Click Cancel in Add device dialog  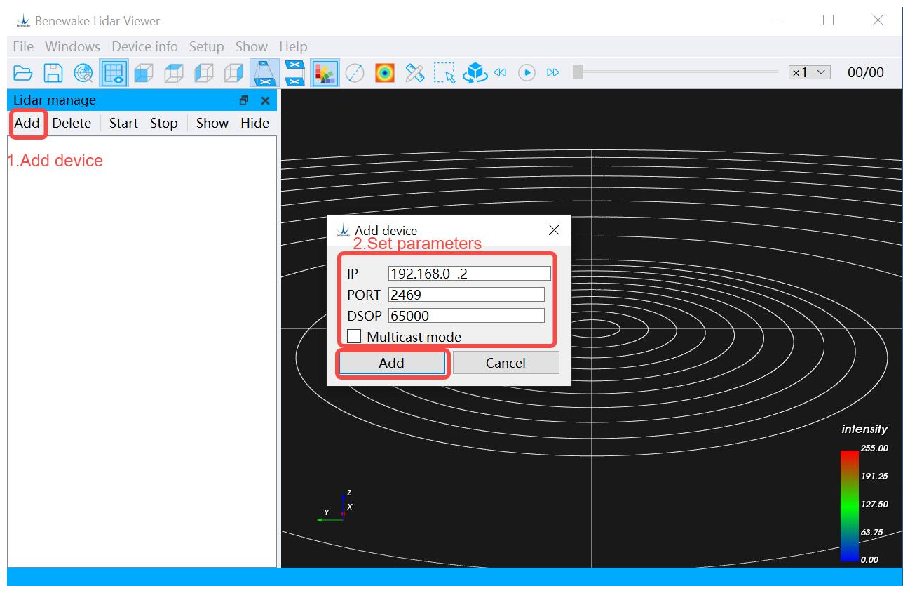click(505, 363)
